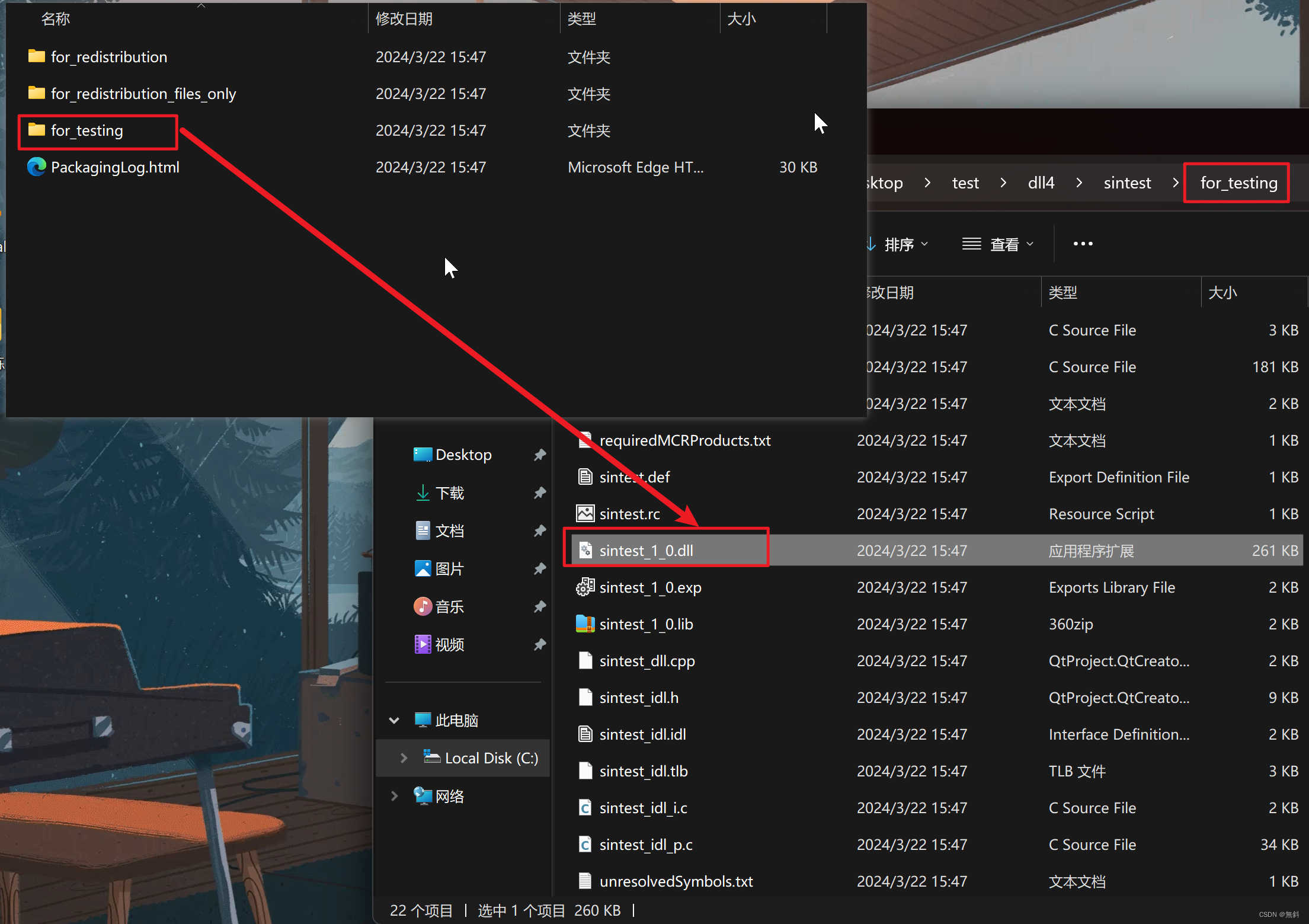Screen dimensions: 1309x924
Task: Unpin Desktop from Quick access
Action: pyautogui.click(x=539, y=455)
